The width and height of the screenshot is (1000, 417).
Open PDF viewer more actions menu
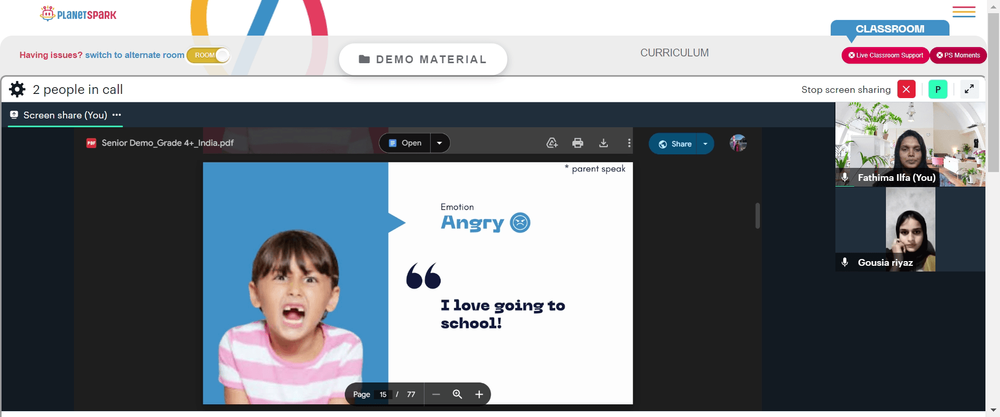[x=629, y=143]
